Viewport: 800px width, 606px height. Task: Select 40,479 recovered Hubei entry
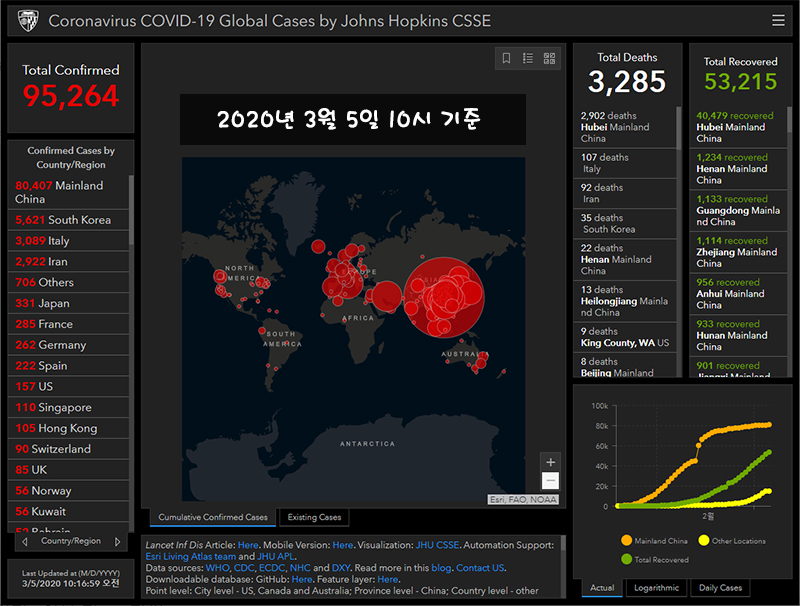pos(738,127)
